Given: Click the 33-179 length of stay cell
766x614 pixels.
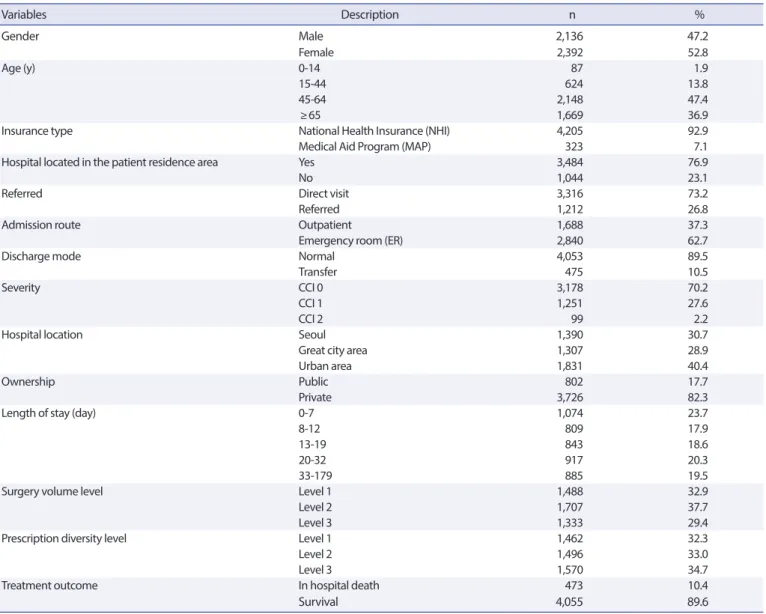Looking at the screenshot, I should point(315,475).
